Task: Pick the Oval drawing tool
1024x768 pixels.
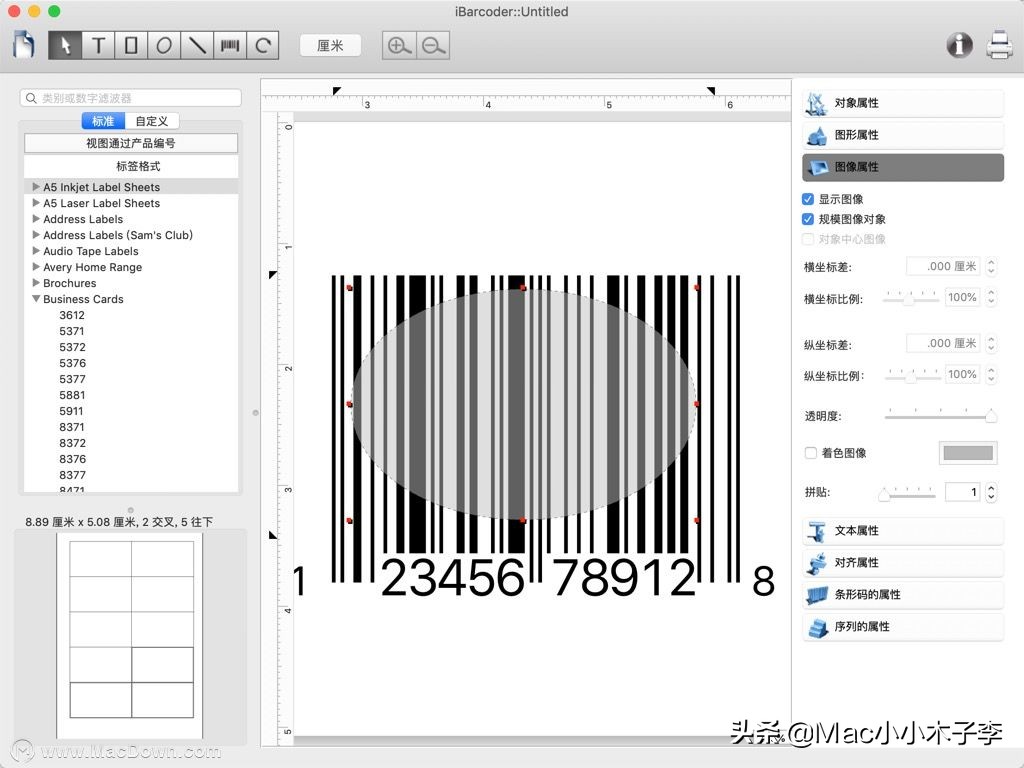Action: point(165,45)
